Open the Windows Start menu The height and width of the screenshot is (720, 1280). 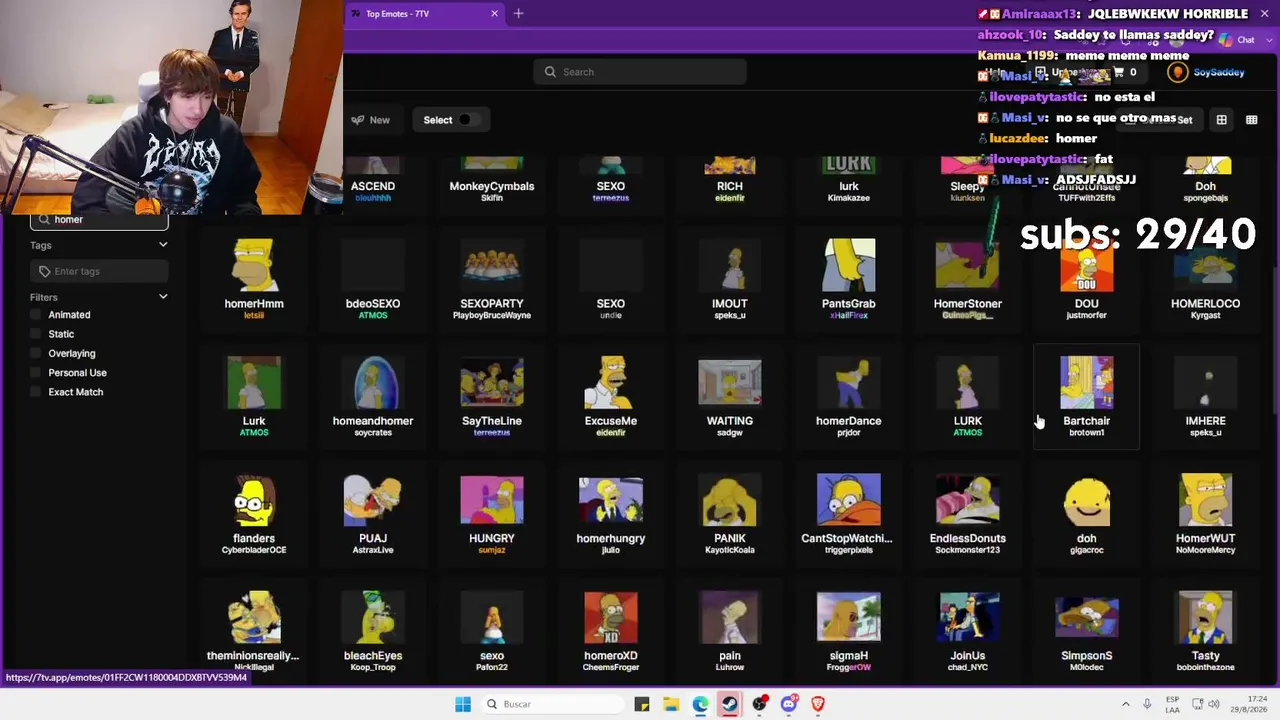coord(462,704)
